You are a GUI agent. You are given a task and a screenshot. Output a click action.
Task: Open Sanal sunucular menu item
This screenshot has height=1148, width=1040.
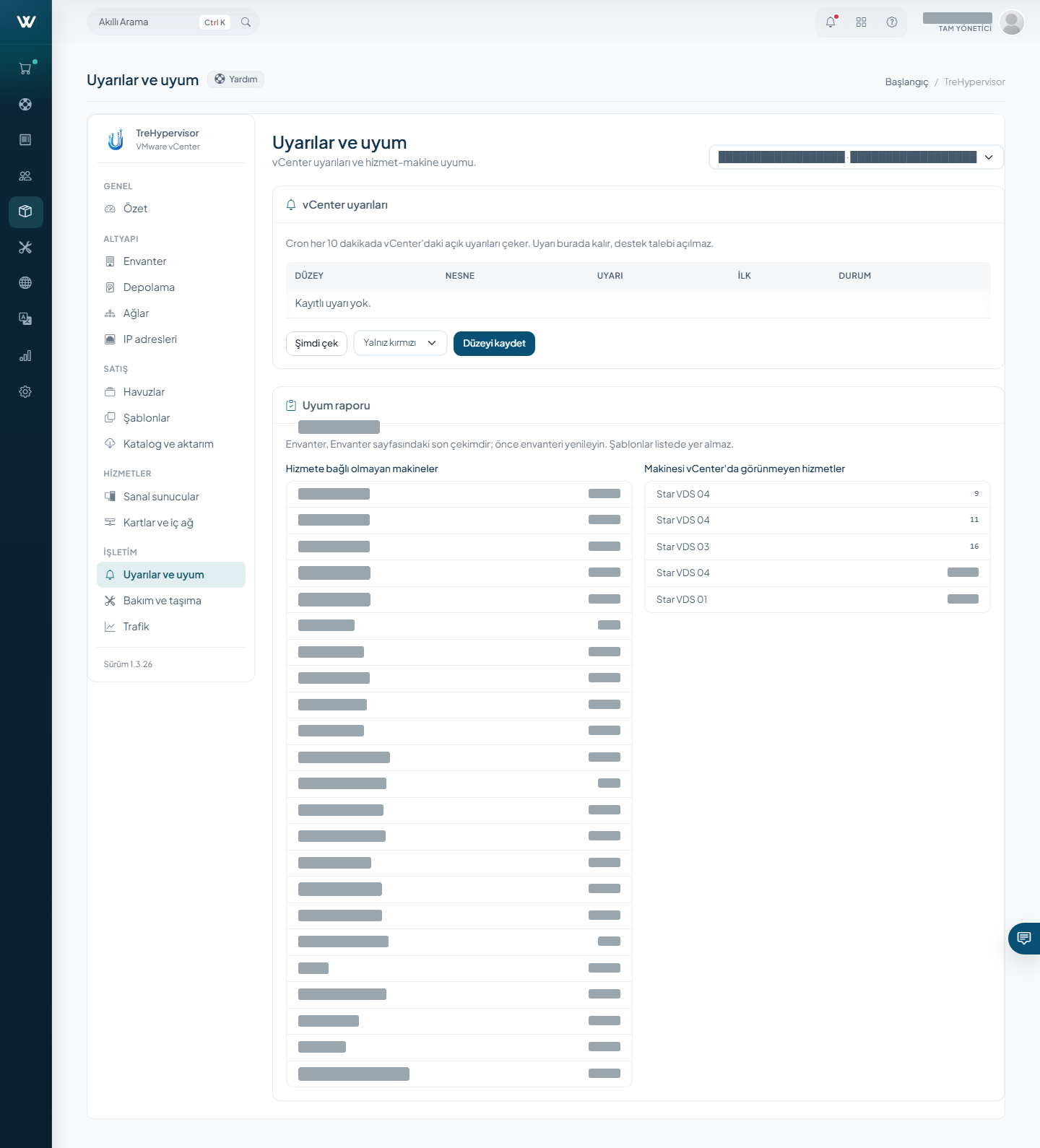point(171,497)
